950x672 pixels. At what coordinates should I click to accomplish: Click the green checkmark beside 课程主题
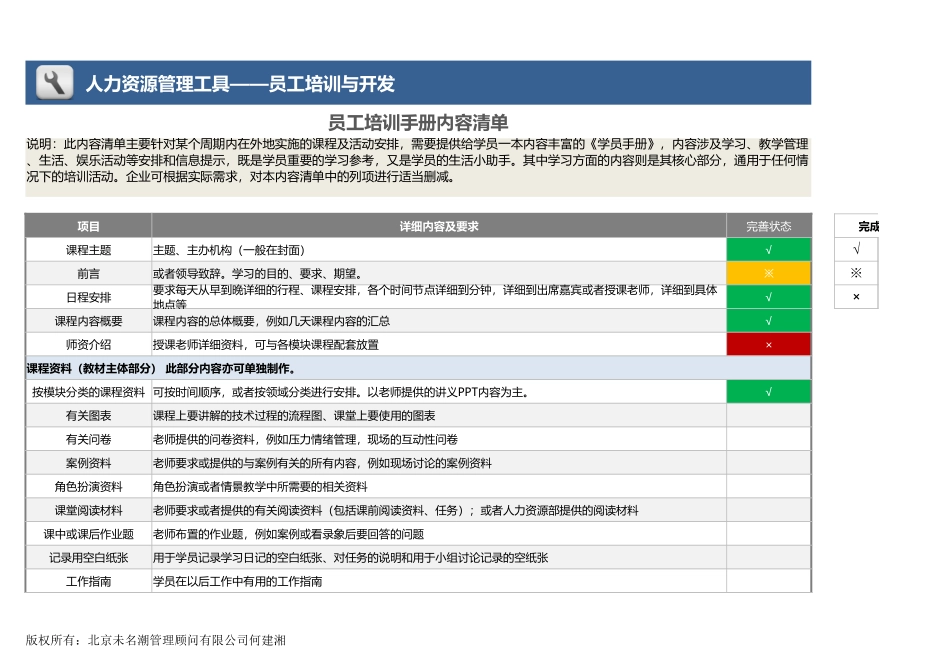pos(768,249)
